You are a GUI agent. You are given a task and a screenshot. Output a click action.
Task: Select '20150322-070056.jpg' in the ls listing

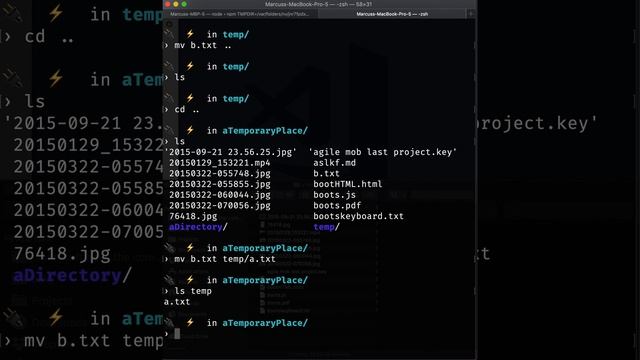coord(220,205)
